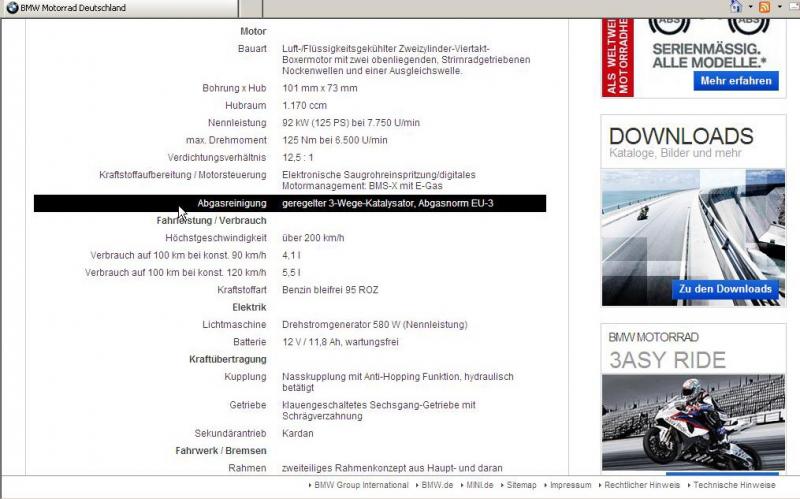Open the Technische Hinweise footer link

point(734,485)
